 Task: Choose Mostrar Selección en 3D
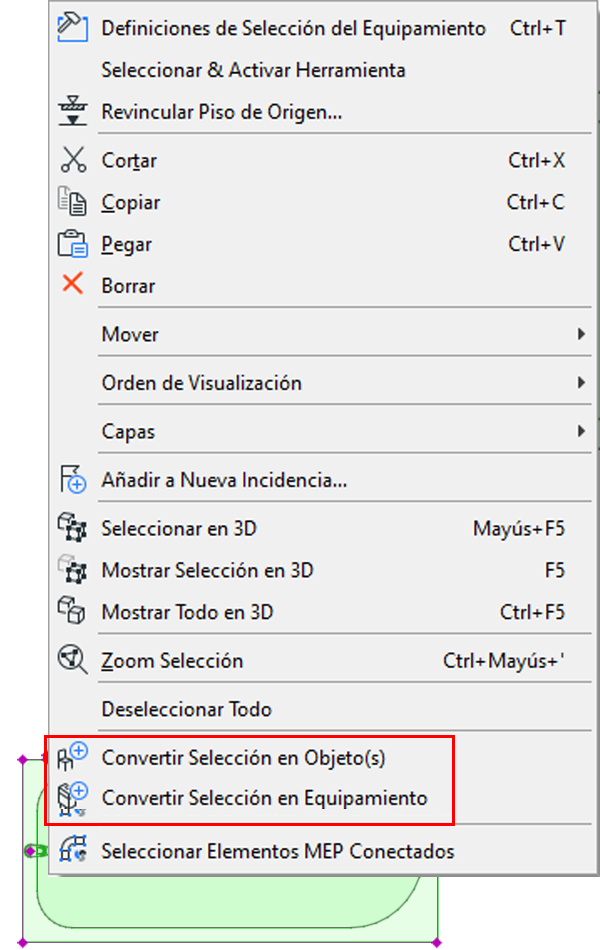click(207, 570)
